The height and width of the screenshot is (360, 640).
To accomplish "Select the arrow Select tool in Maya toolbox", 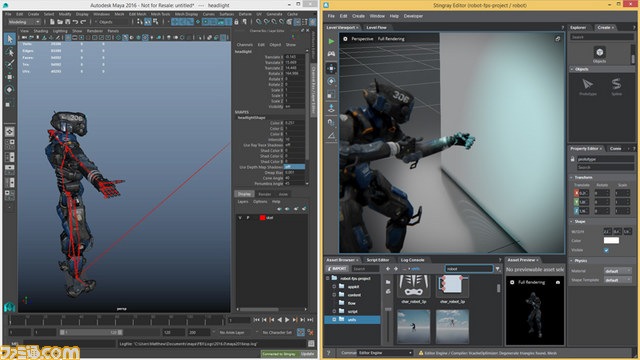I will 9,39.
